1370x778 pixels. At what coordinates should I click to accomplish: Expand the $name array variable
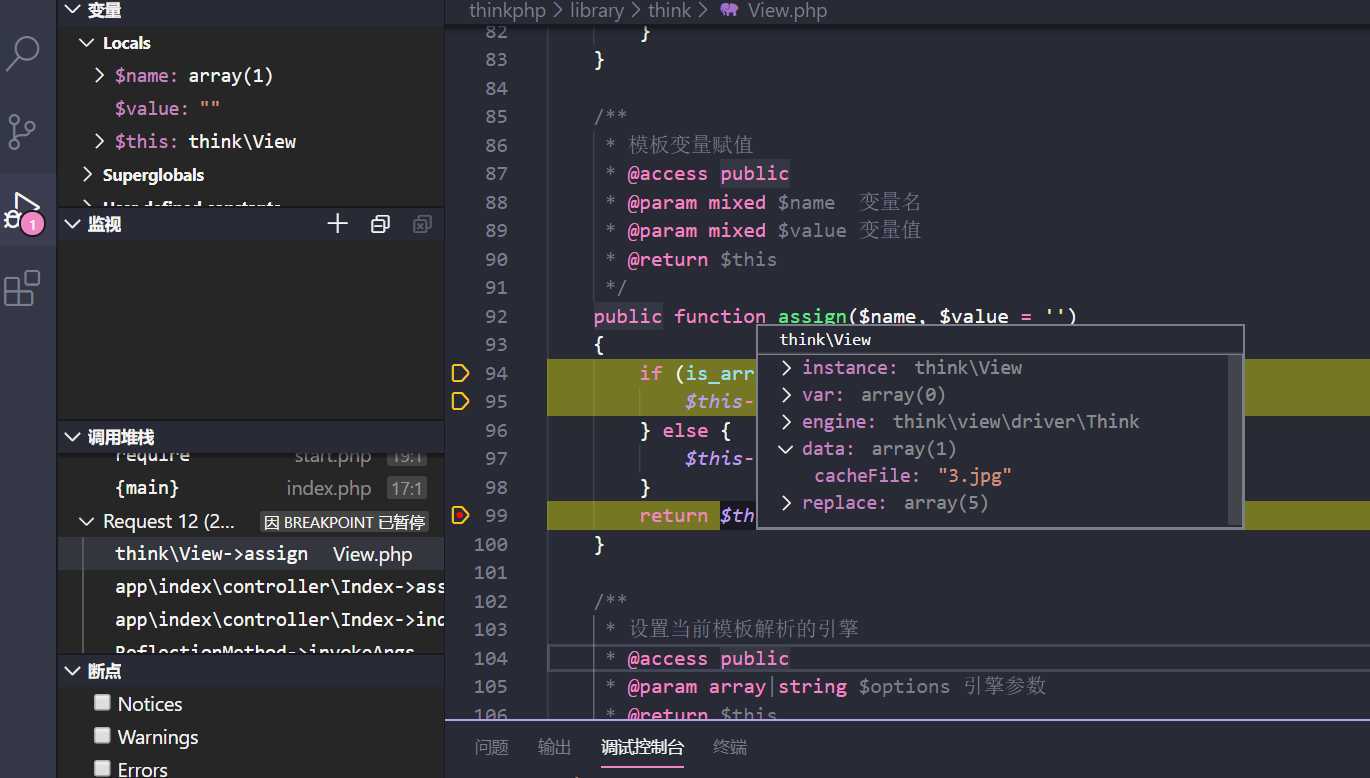pos(99,75)
